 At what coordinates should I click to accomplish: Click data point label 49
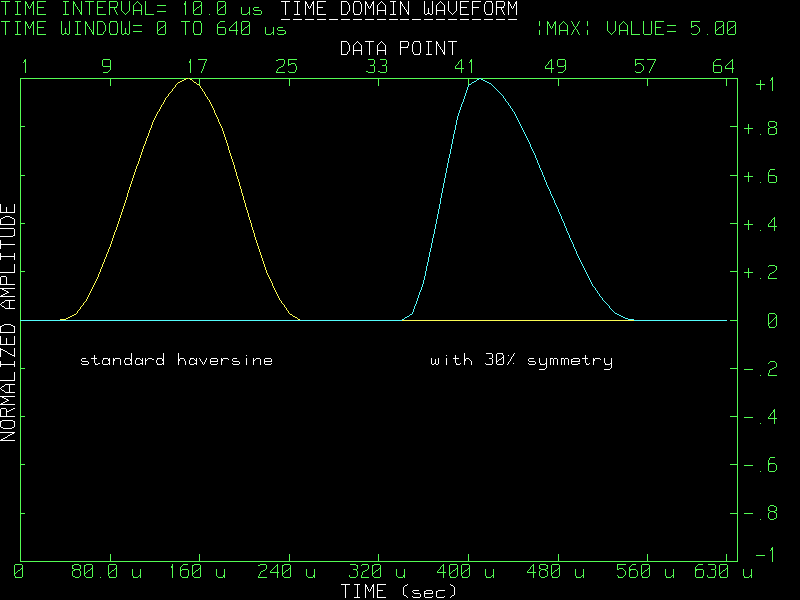[556, 67]
